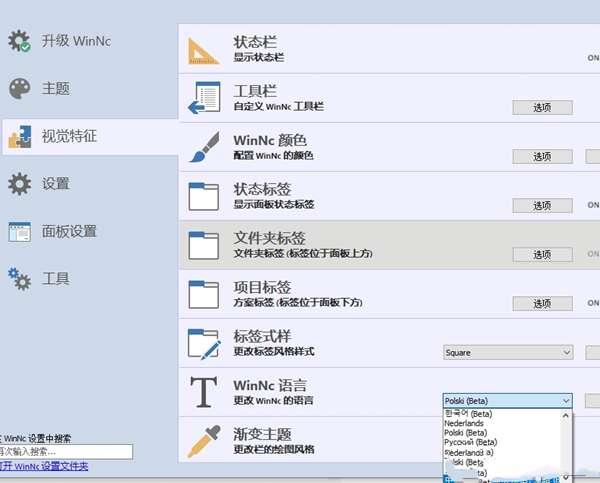Click the paintbrush icon for WinNc 颜色
The height and width of the screenshot is (483, 600).
[x=203, y=147]
